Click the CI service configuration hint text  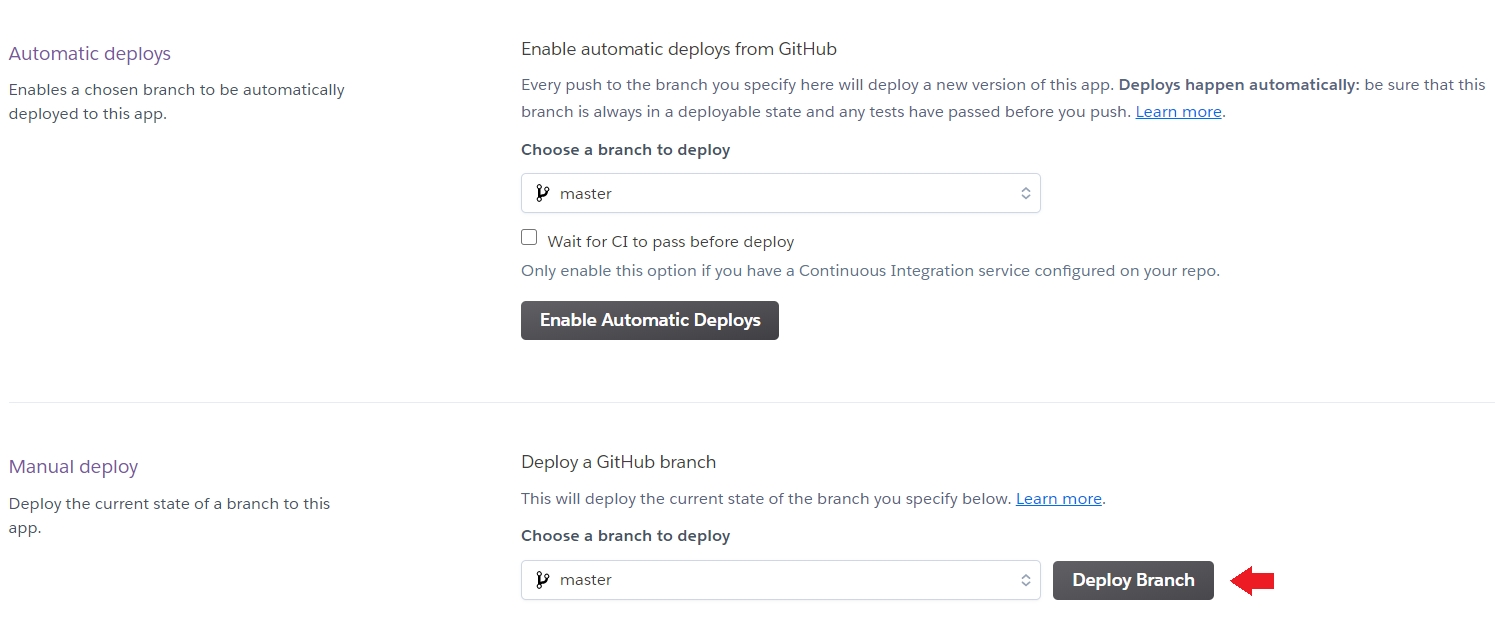(x=870, y=271)
